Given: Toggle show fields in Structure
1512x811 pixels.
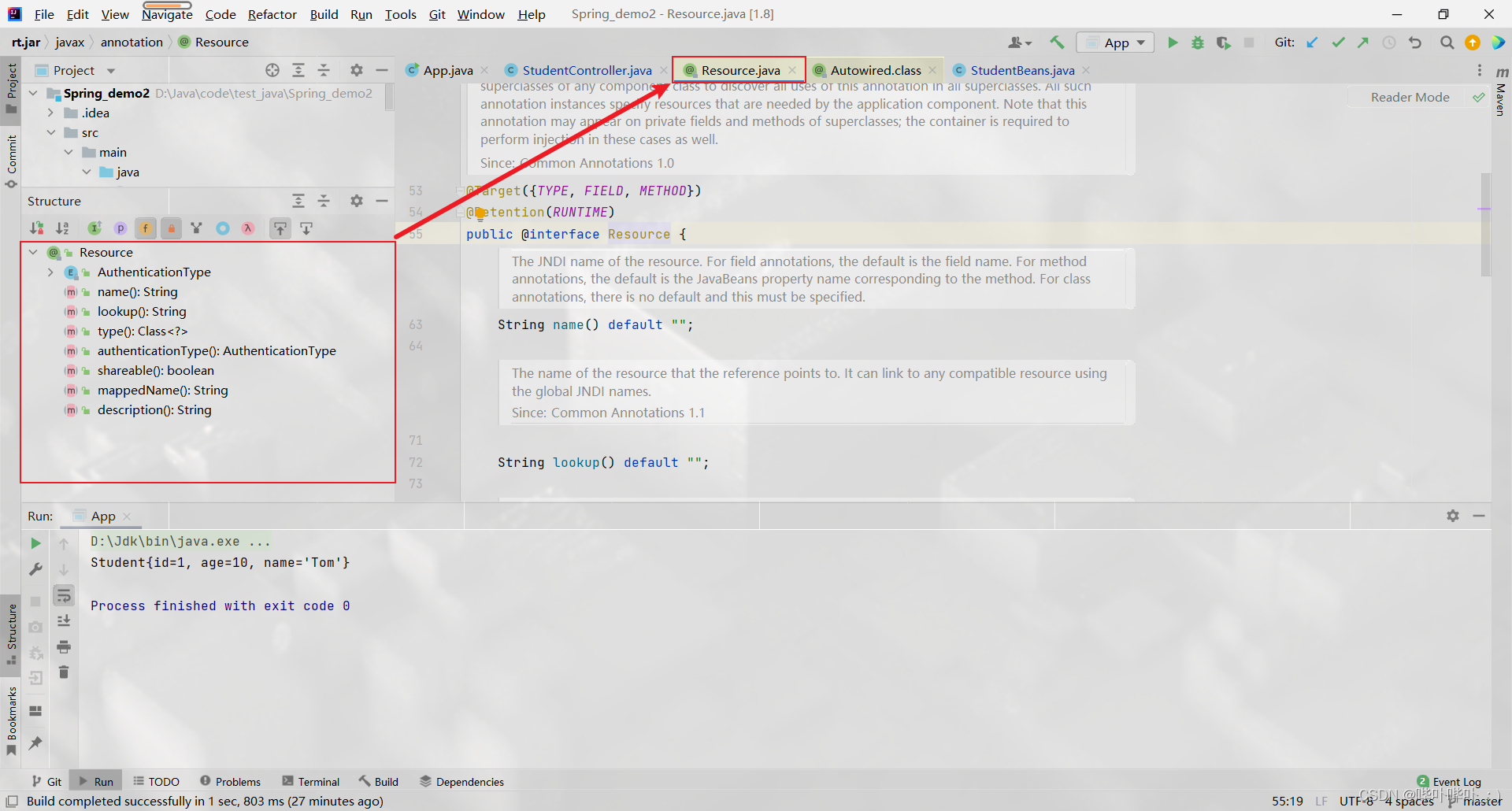Looking at the screenshot, I should click(x=146, y=228).
